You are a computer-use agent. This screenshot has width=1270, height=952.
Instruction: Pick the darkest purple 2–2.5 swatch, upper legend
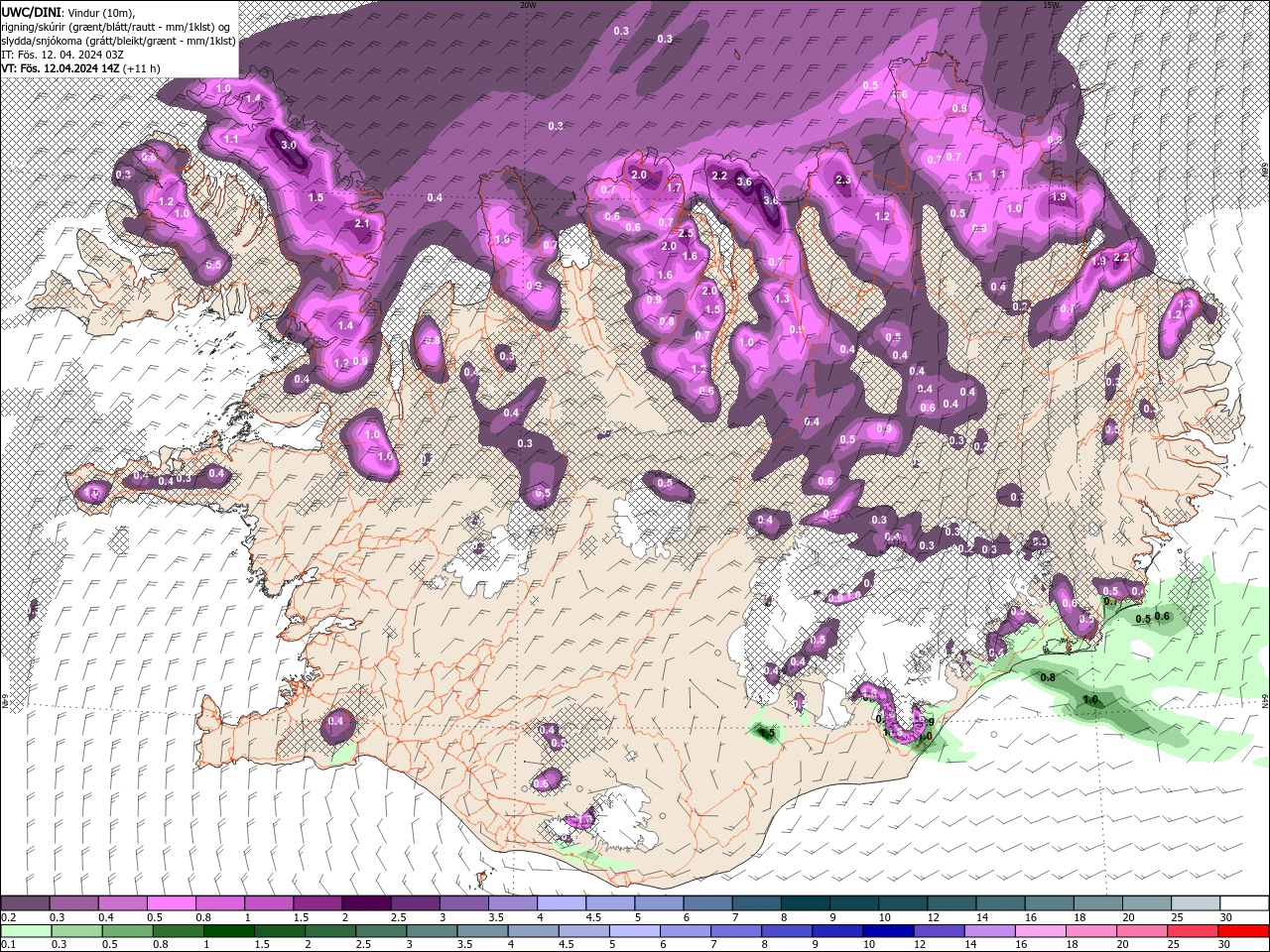click(365, 903)
